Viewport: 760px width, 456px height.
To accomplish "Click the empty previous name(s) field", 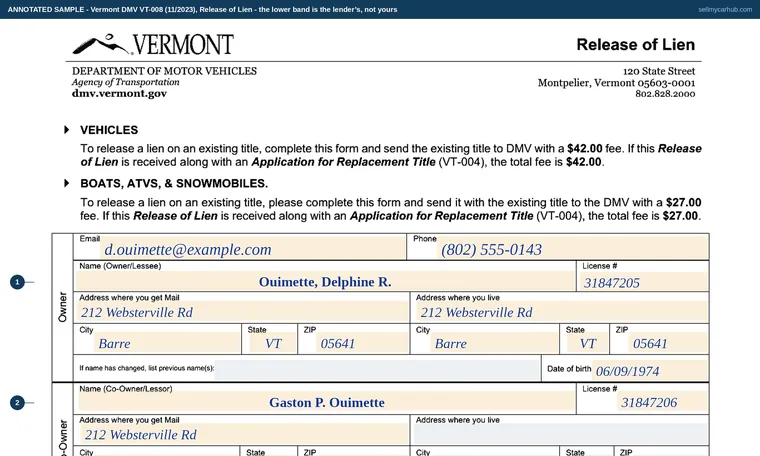I will pos(377,369).
